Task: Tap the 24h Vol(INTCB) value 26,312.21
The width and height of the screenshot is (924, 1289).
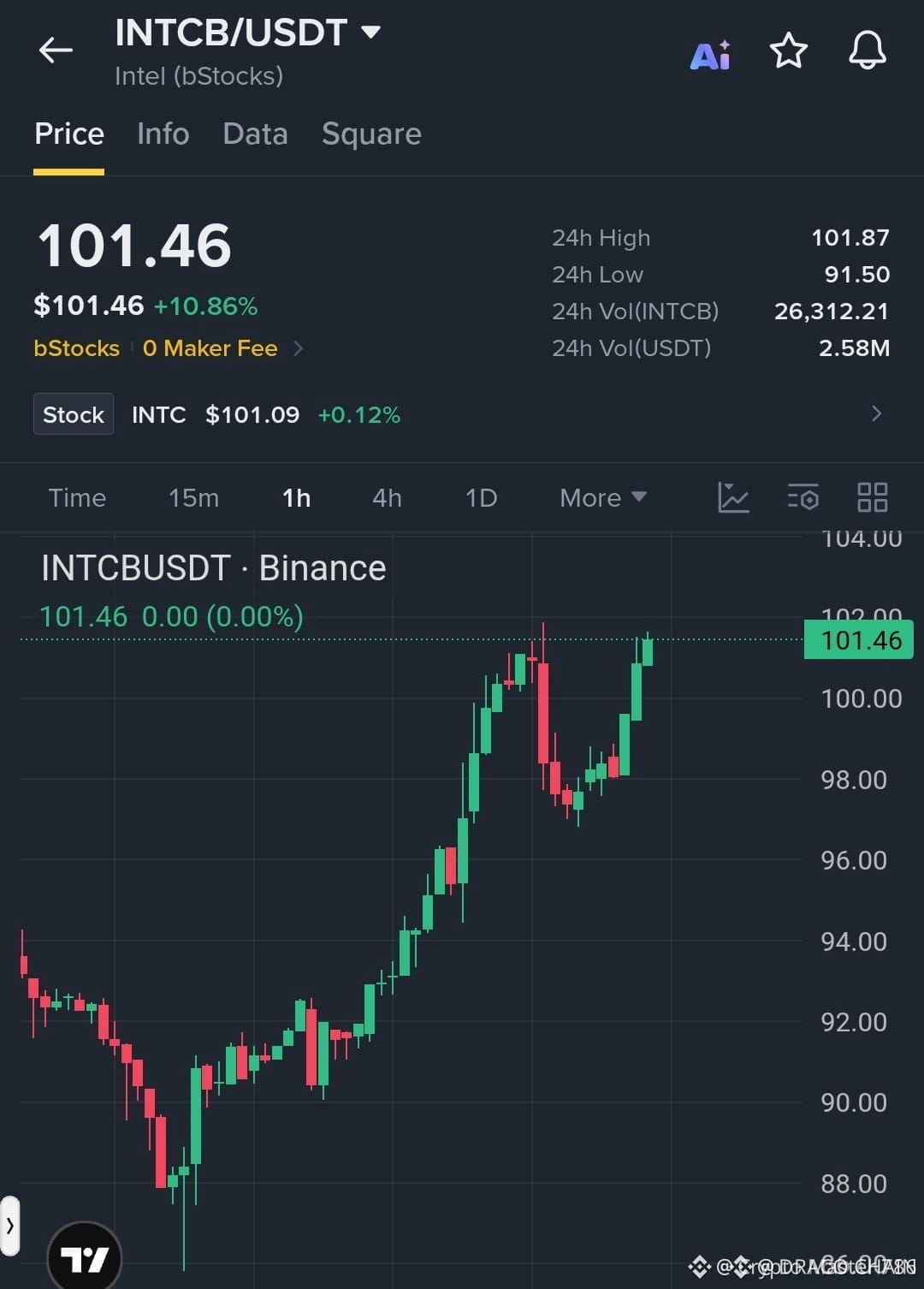Action: point(832,311)
